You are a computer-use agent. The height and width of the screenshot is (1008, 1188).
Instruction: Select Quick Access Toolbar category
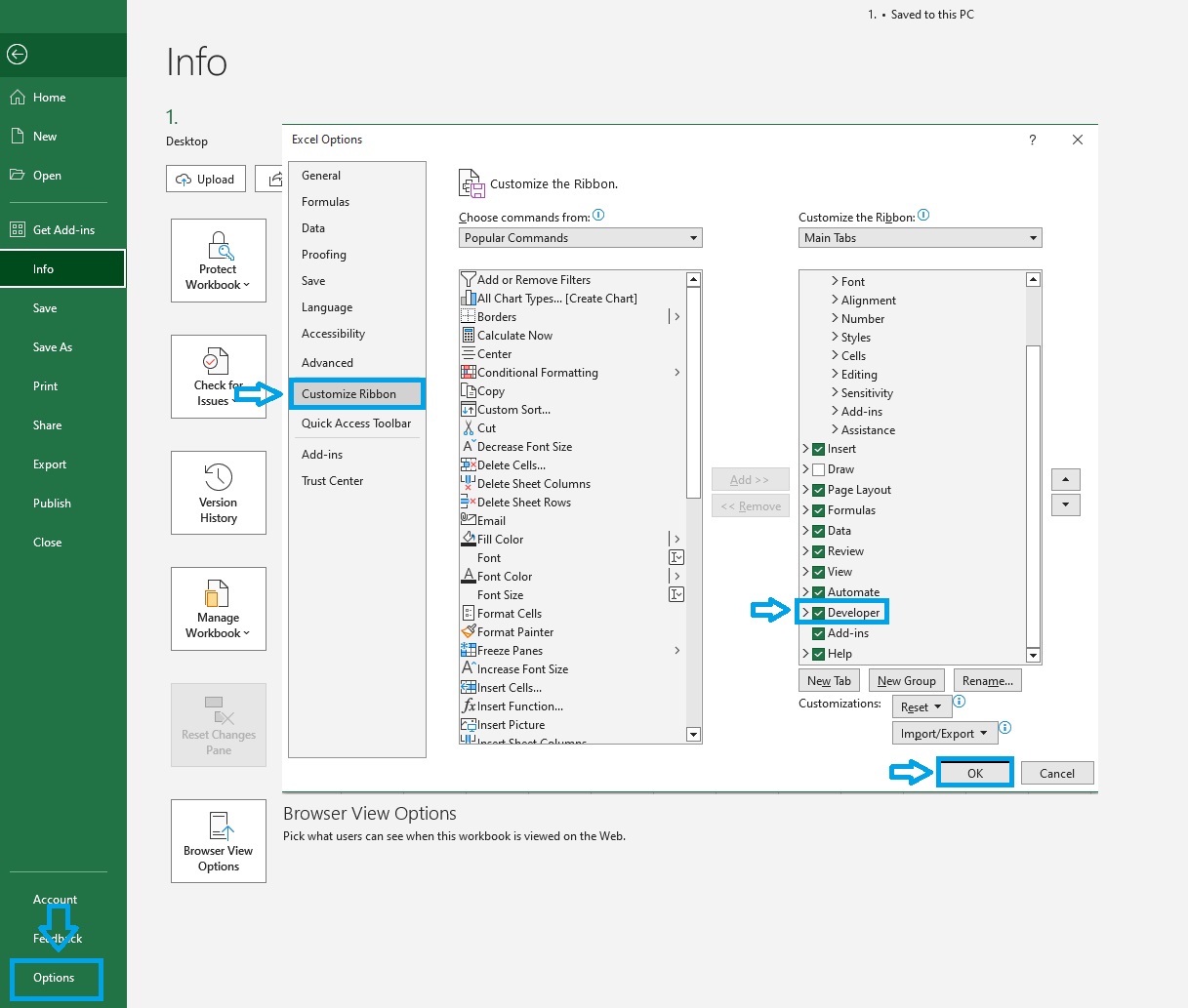click(356, 423)
